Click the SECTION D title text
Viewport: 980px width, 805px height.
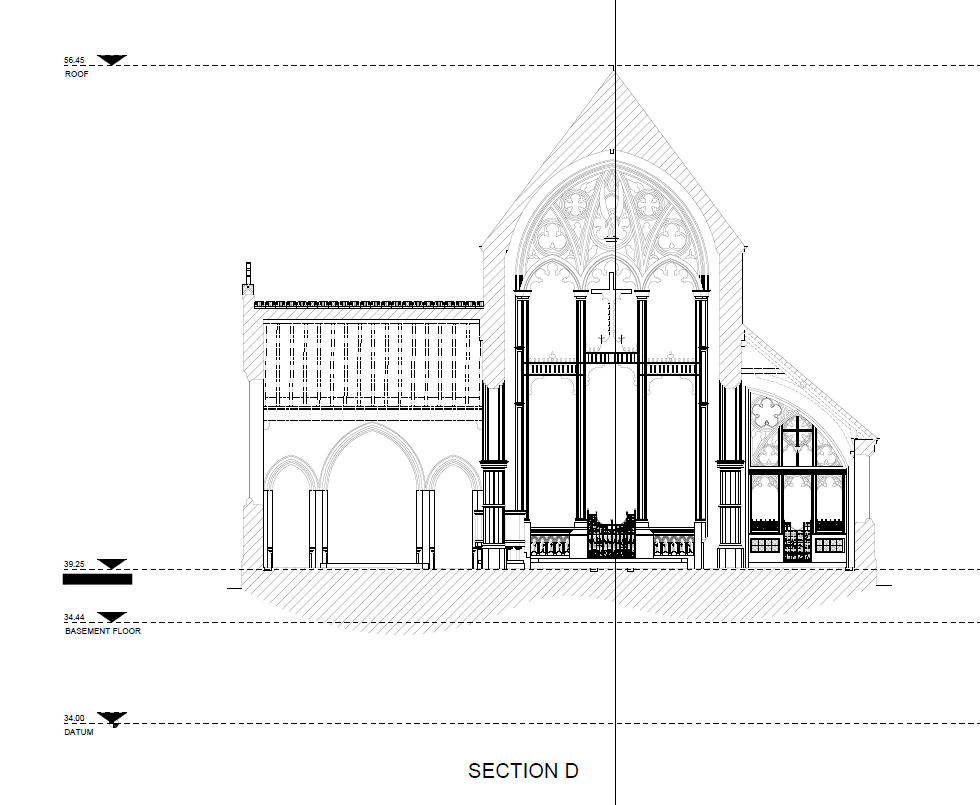click(x=523, y=771)
